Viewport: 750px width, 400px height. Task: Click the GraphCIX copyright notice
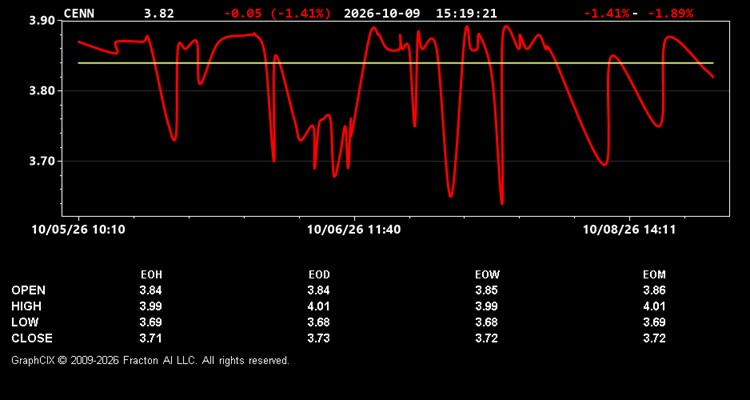150,360
